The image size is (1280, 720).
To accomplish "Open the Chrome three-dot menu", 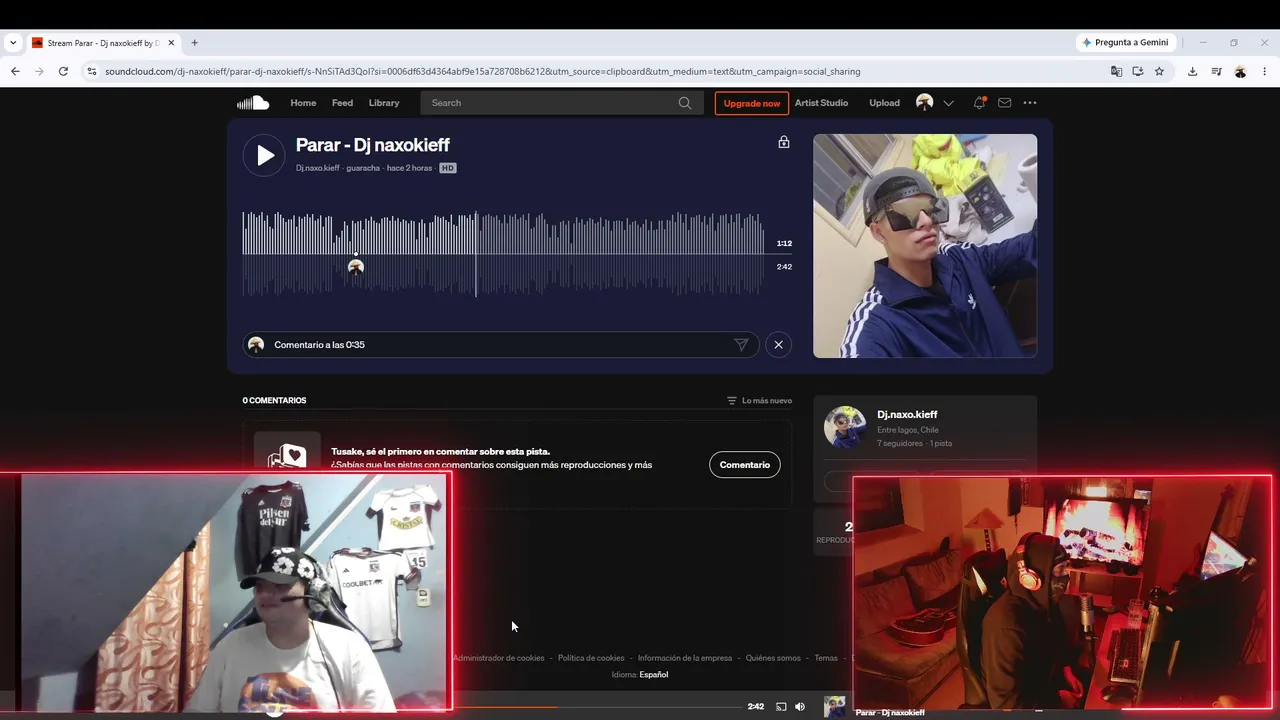I will point(1265,71).
